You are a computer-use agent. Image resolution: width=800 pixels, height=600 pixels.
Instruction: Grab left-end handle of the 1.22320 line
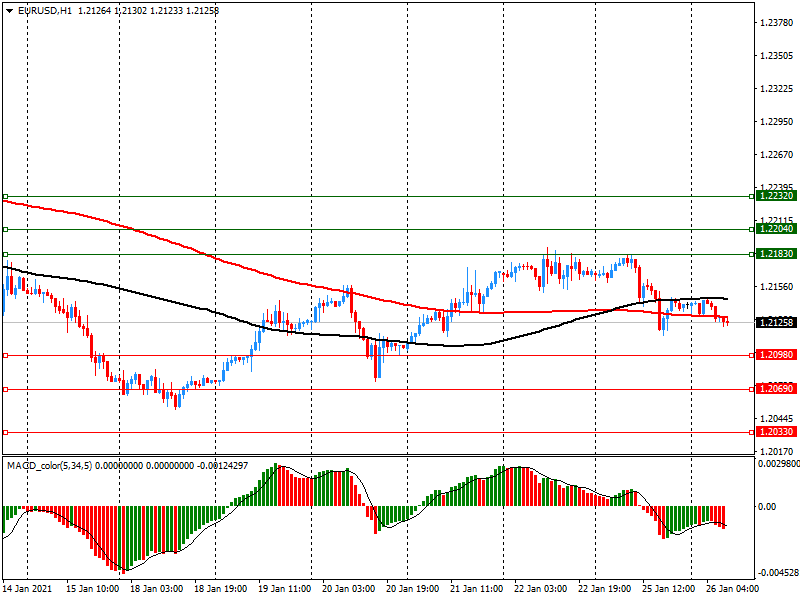pos(6,196)
